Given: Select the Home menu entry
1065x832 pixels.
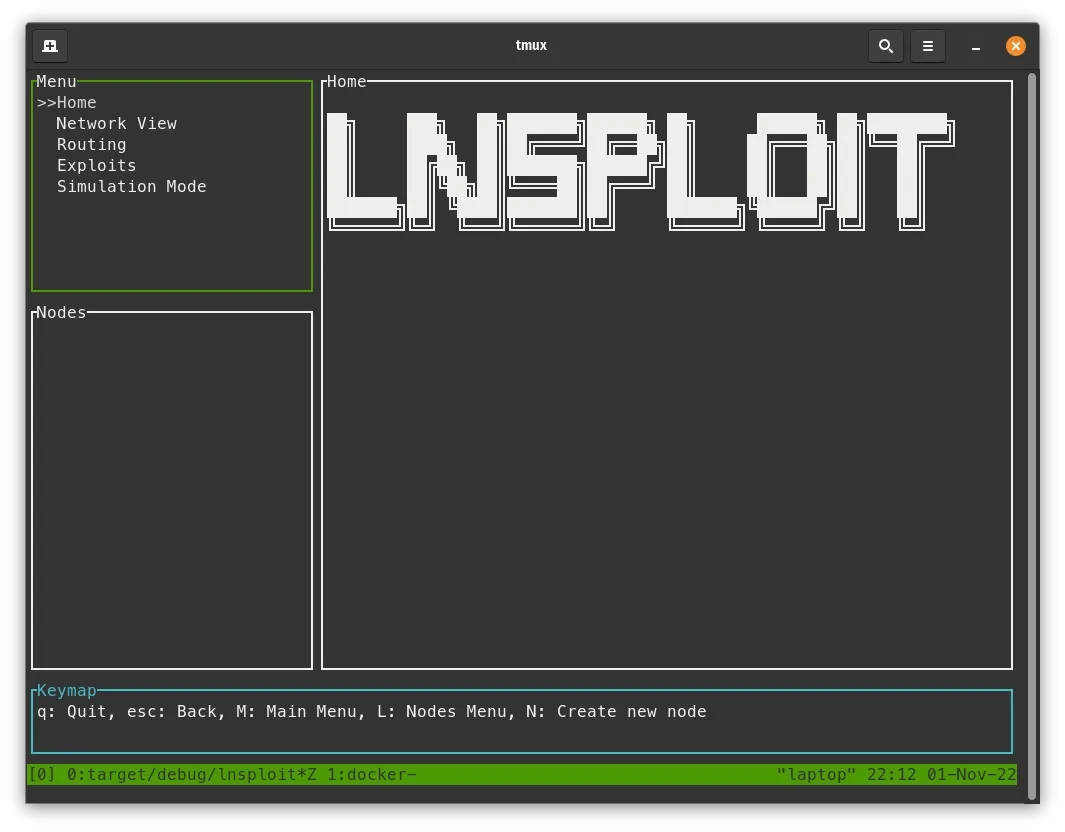Looking at the screenshot, I should tap(76, 102).
